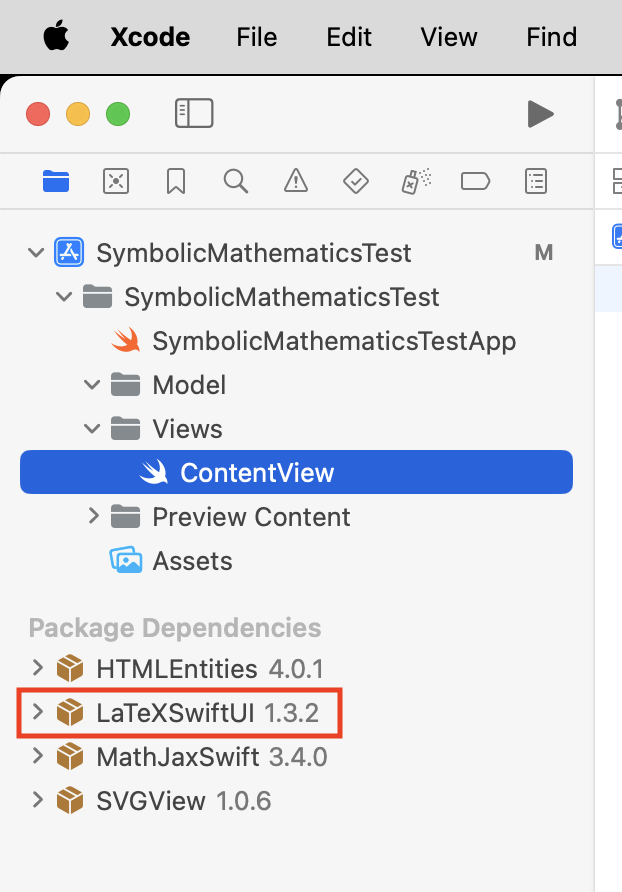
Task: Open the Bookmark navigator
Action: (176, 181)
